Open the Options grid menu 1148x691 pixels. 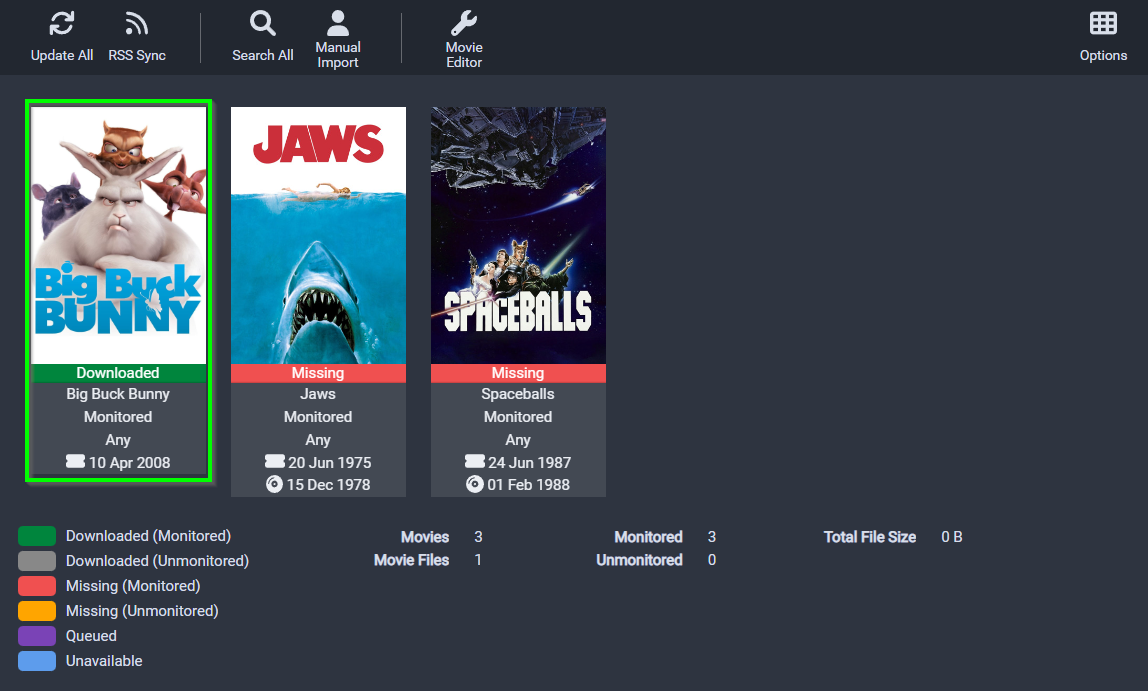tap(1103, 24)
